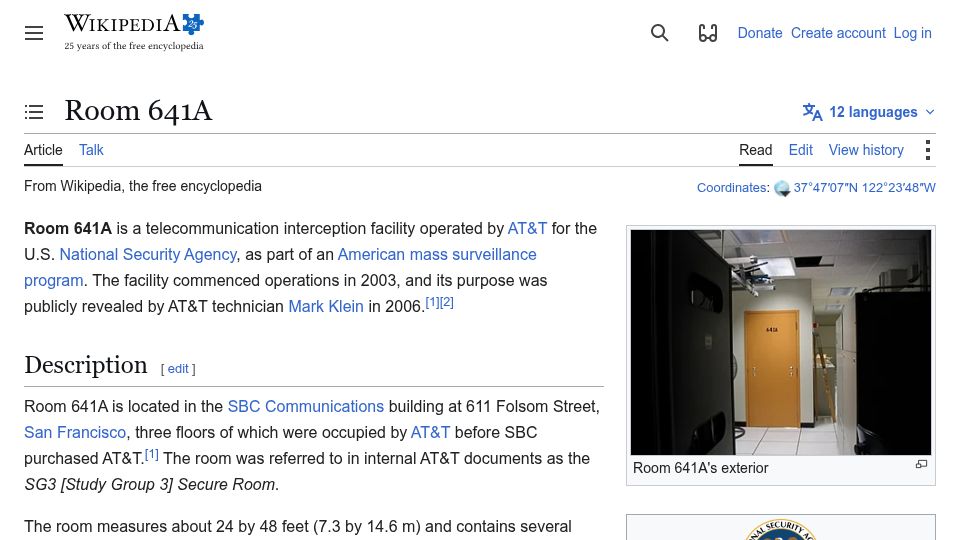Open the appearance glasses icon
This screenshot has width=960, height=540.
(x=708, y=33)
